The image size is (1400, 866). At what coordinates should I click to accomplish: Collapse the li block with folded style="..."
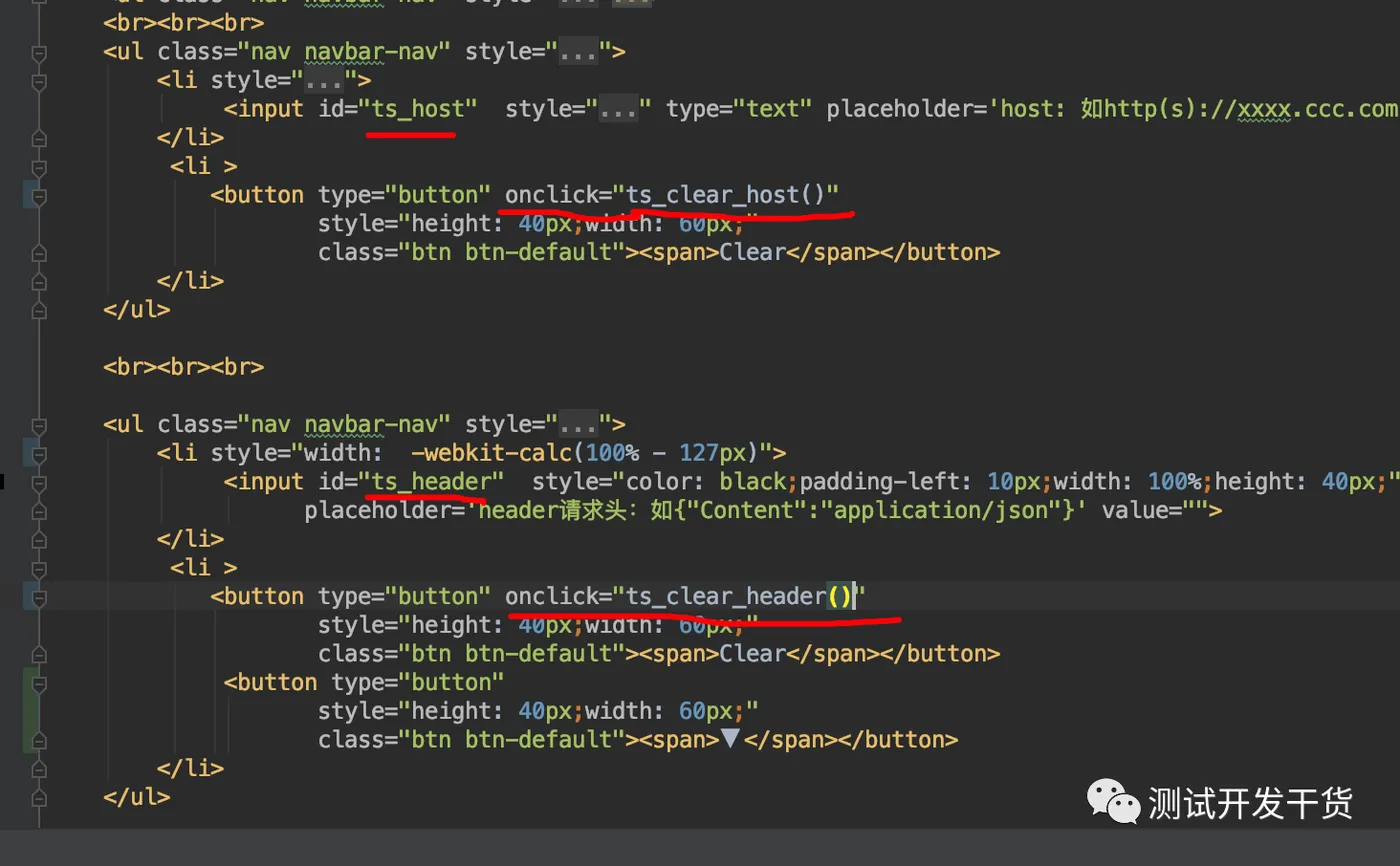coord(39,81)
